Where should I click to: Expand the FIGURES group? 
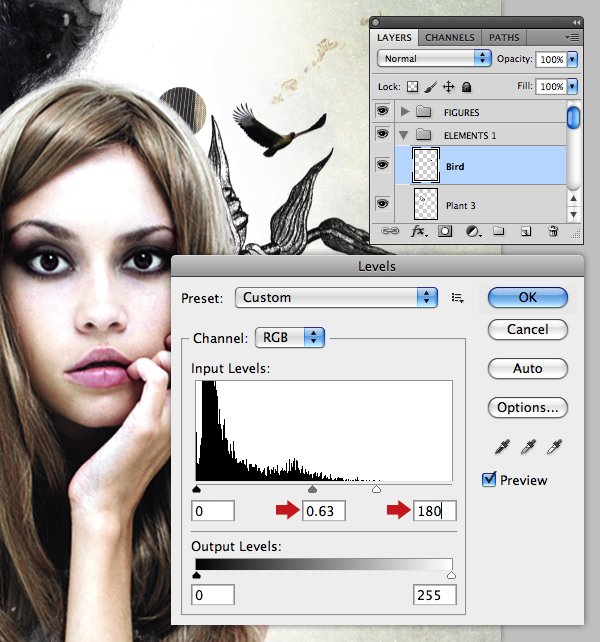tap(405, 111)
